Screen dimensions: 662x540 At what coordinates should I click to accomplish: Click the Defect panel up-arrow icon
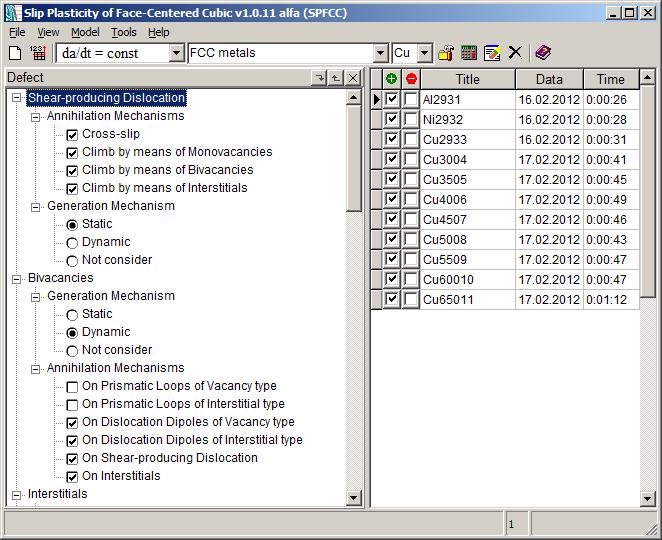coord(336,78)
